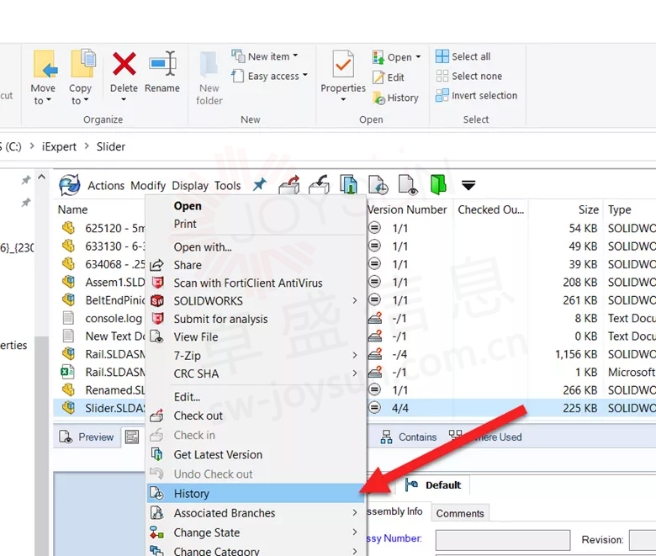Viewport: 656px width, 556px height.
Task: Open the New item dropdown
Action: point(265,56)
